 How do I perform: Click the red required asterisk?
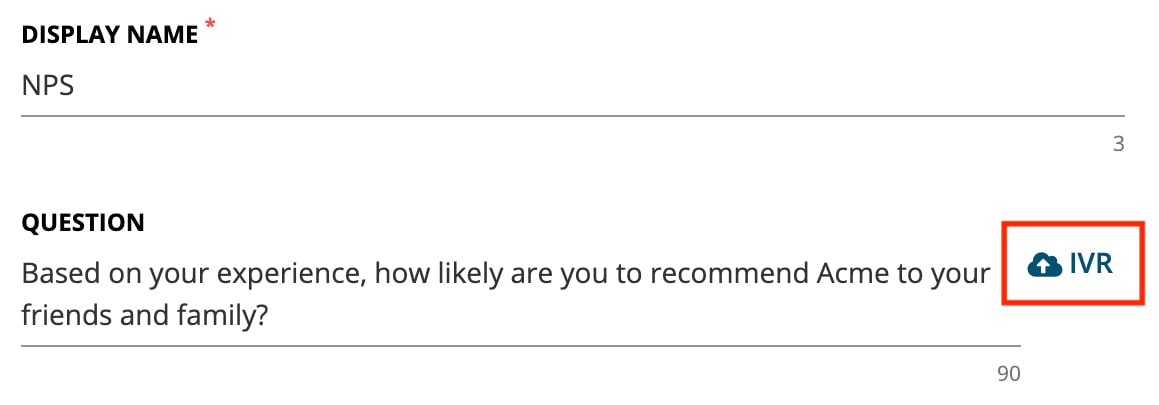pos(211,25)
